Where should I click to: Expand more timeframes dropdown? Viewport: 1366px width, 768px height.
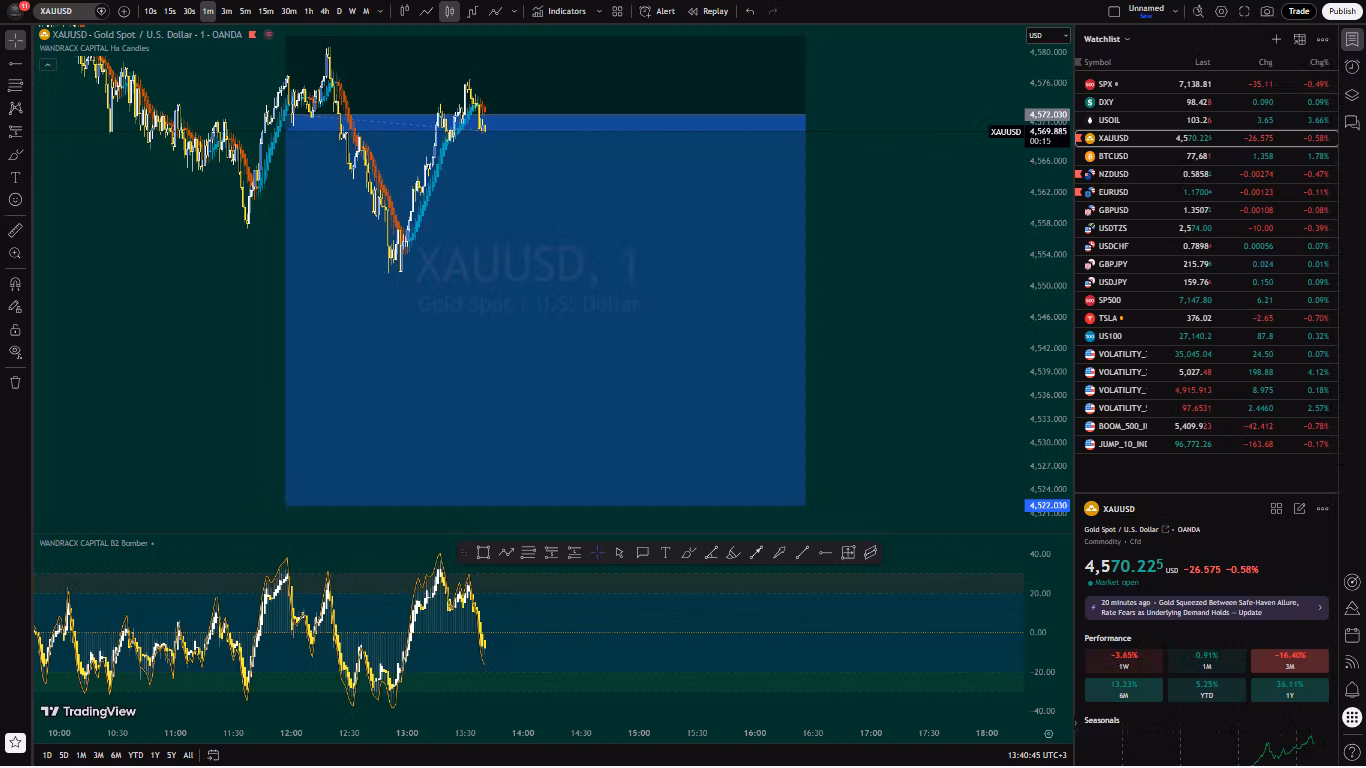click(381, 11)
